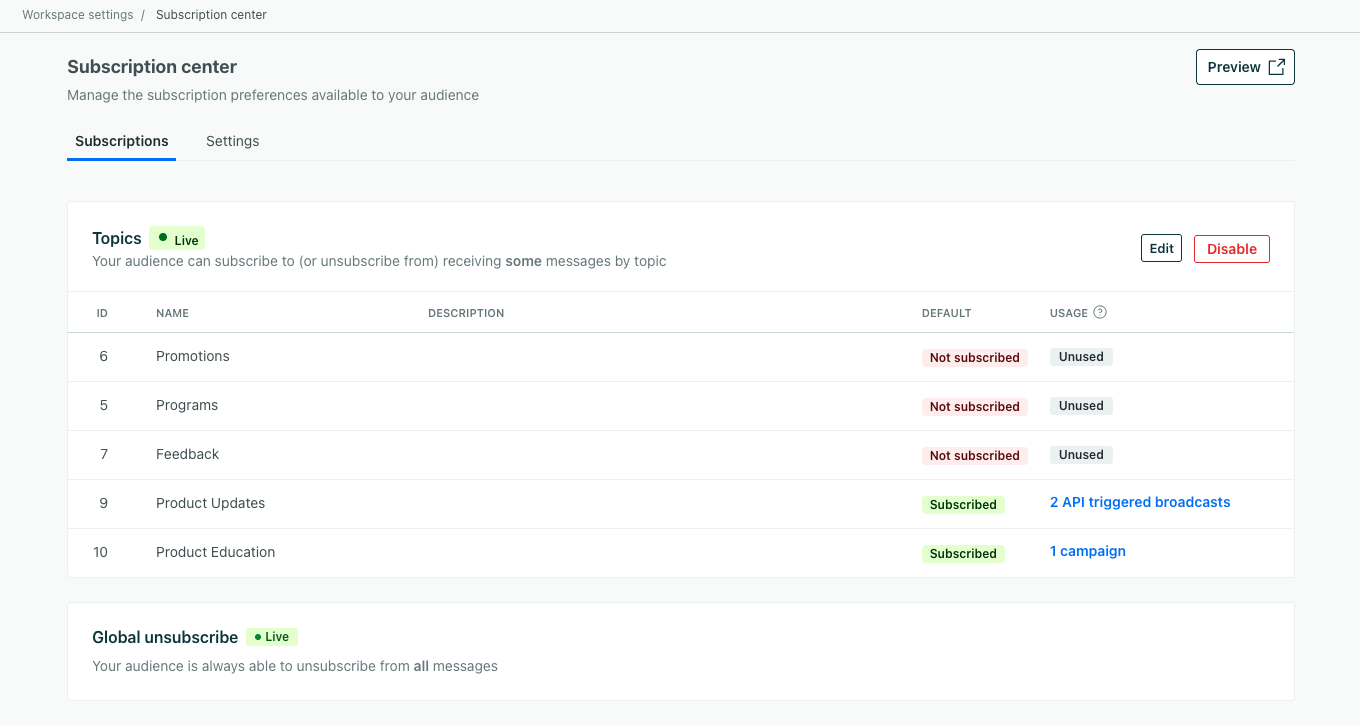Viewport: 1360px width, 725px height.
Task: Select the Subscriptions tab
Action: [x=121, y=141]
